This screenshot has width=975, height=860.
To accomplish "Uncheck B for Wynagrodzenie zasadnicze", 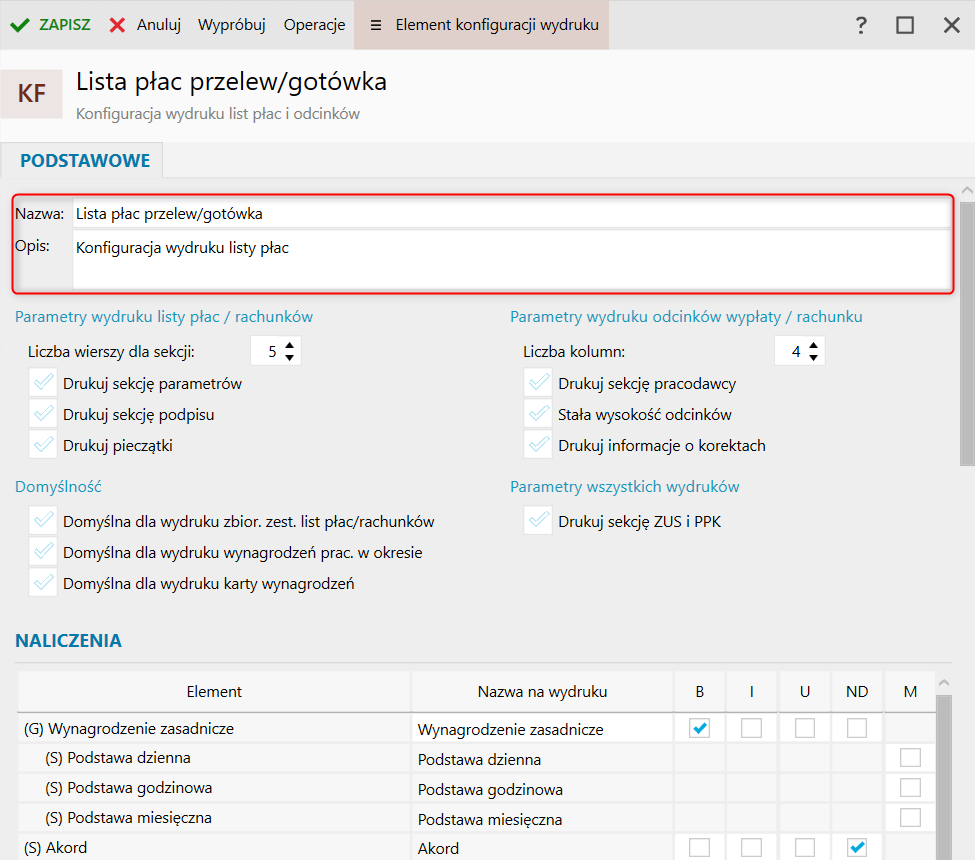I will (x=700, y=728).
